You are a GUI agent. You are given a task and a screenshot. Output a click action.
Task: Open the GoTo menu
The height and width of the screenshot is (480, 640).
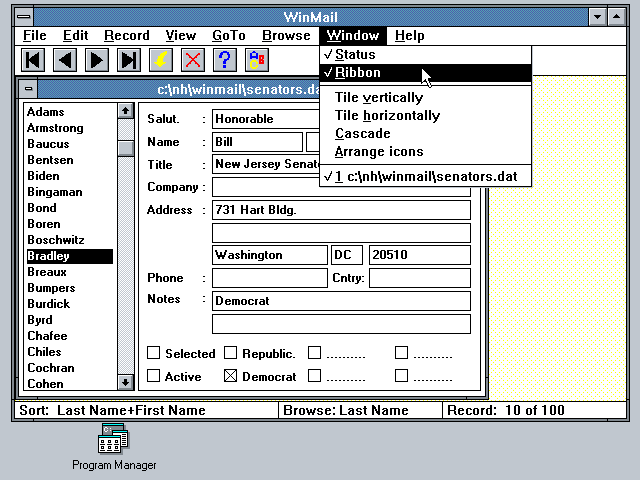coord(229,36)
